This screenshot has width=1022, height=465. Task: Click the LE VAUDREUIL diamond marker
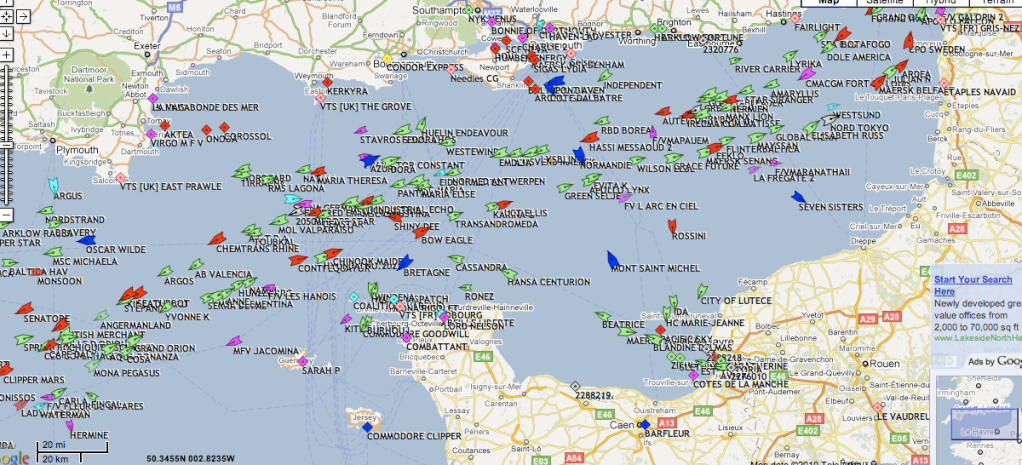tap(878, 407)
